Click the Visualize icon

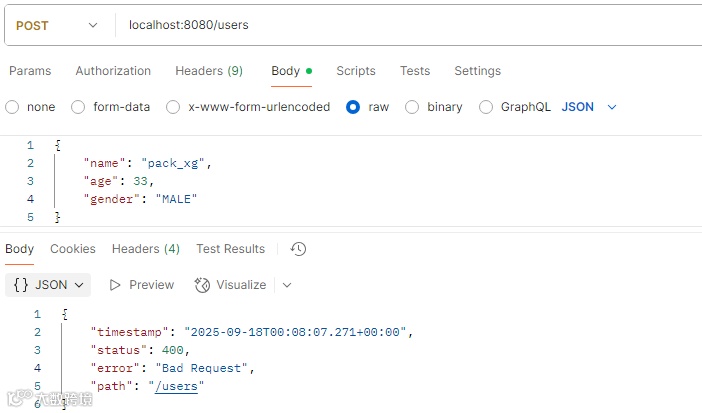[x=203, y=285]
